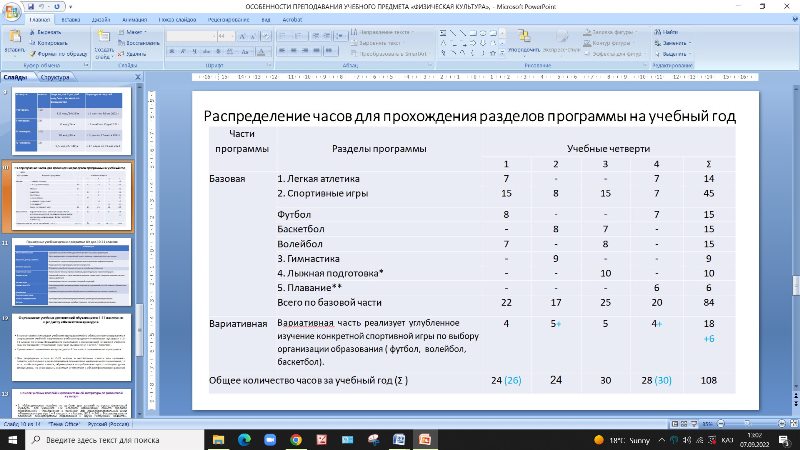Open the font color picker
This screenshot has height=450, width=800.
262,52
